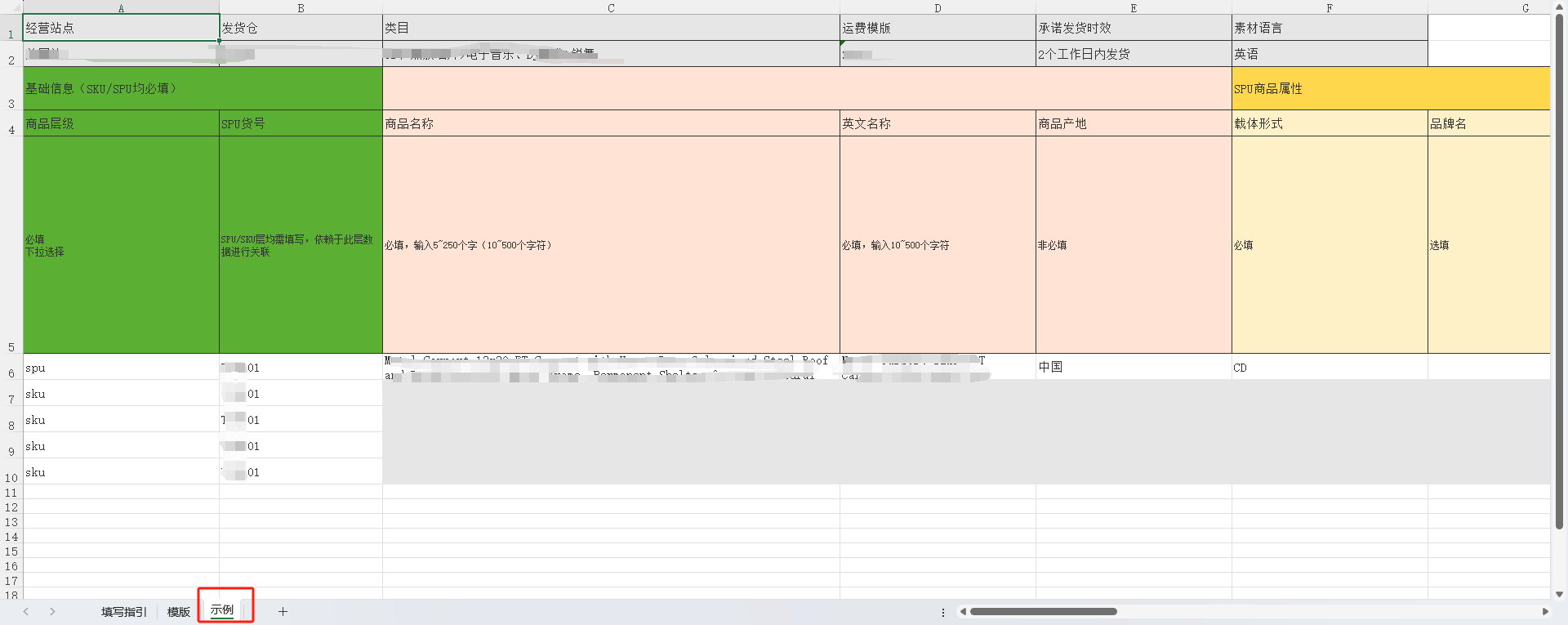This screenshot has height=625, width=1568.
Task: Switch to the 填写指引 sheet tab
Action: click(x=123, y=612)
